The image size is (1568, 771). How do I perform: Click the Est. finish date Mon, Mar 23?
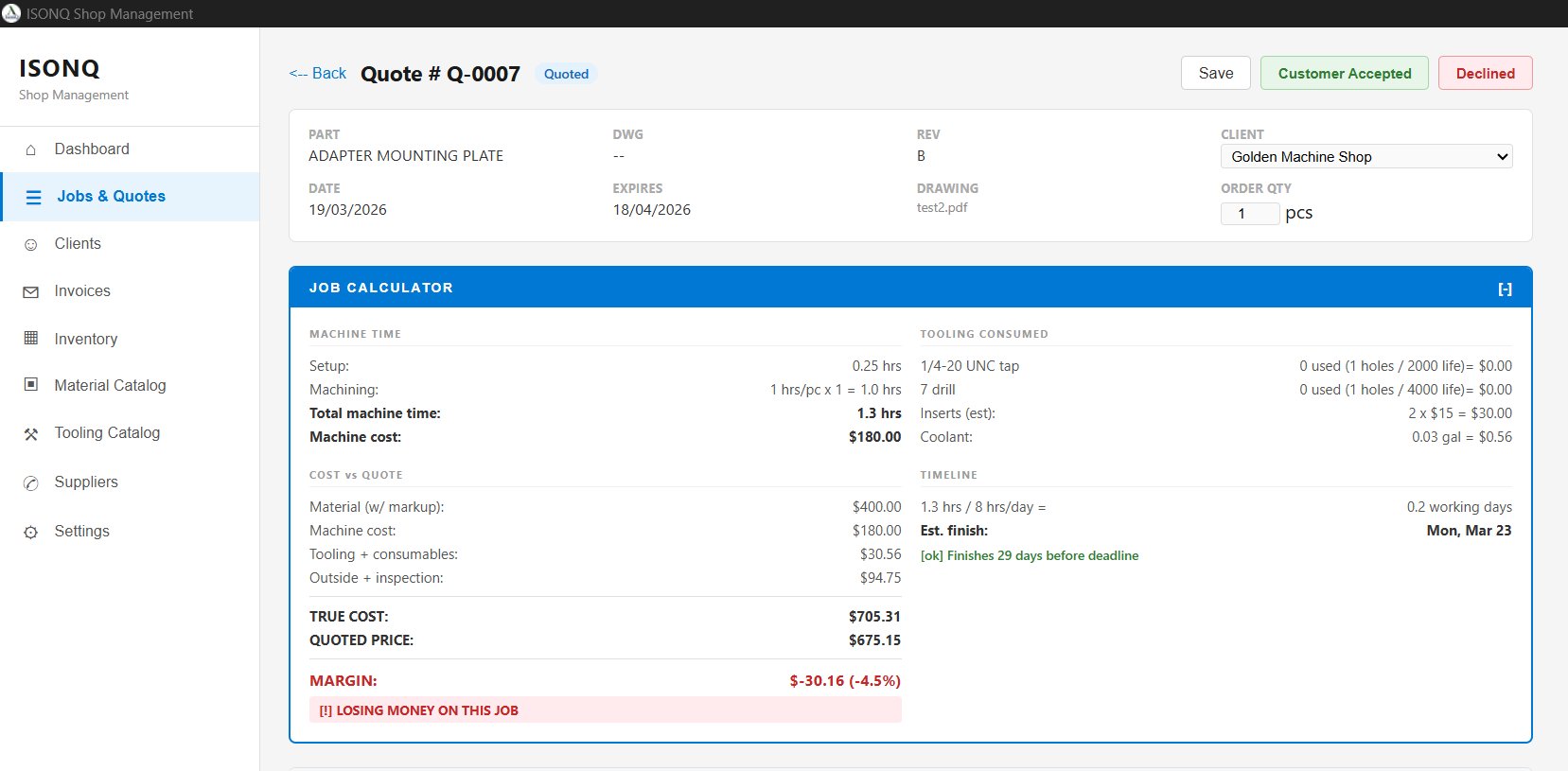pyautogui.click(x=1469, y=531)
